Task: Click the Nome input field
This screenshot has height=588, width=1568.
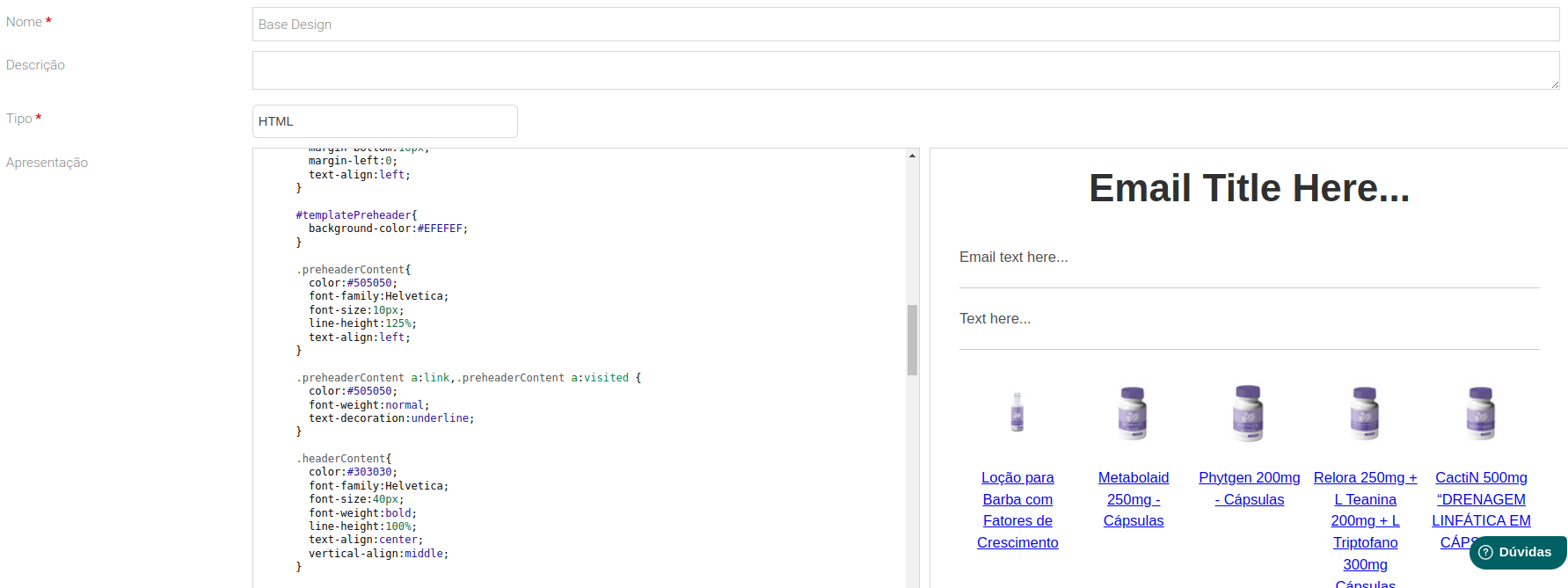Action: 906,25
